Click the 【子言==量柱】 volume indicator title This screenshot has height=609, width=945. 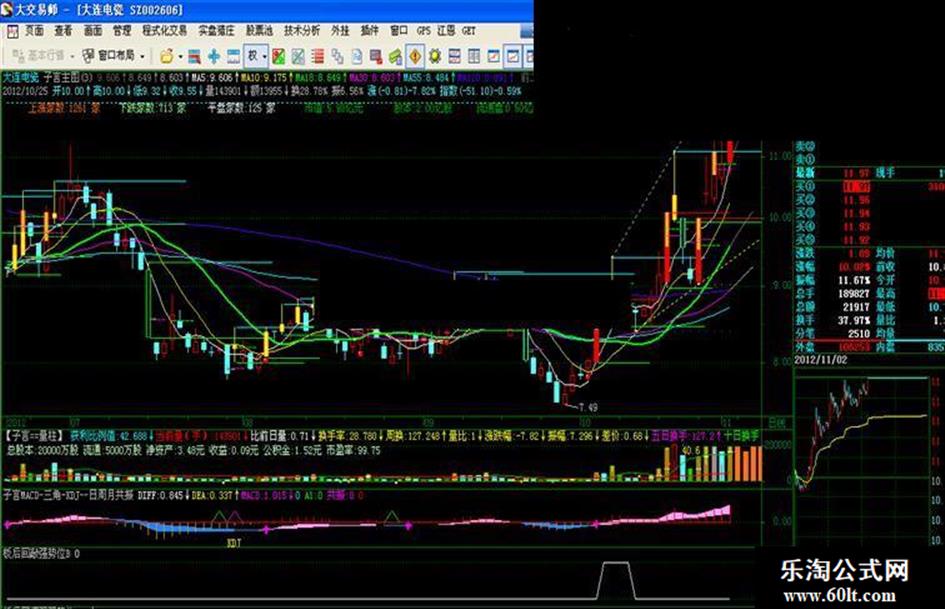coord(35,435)
